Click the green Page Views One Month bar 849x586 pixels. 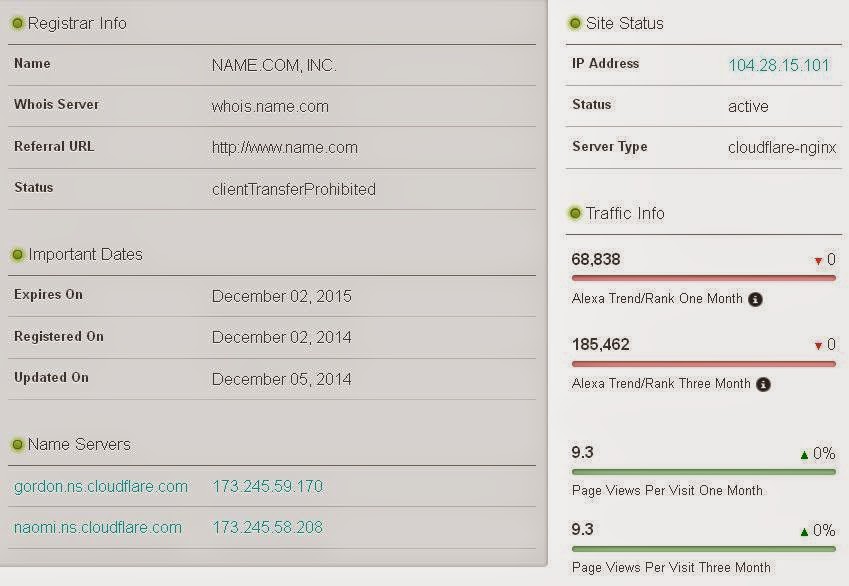[703, 472]
